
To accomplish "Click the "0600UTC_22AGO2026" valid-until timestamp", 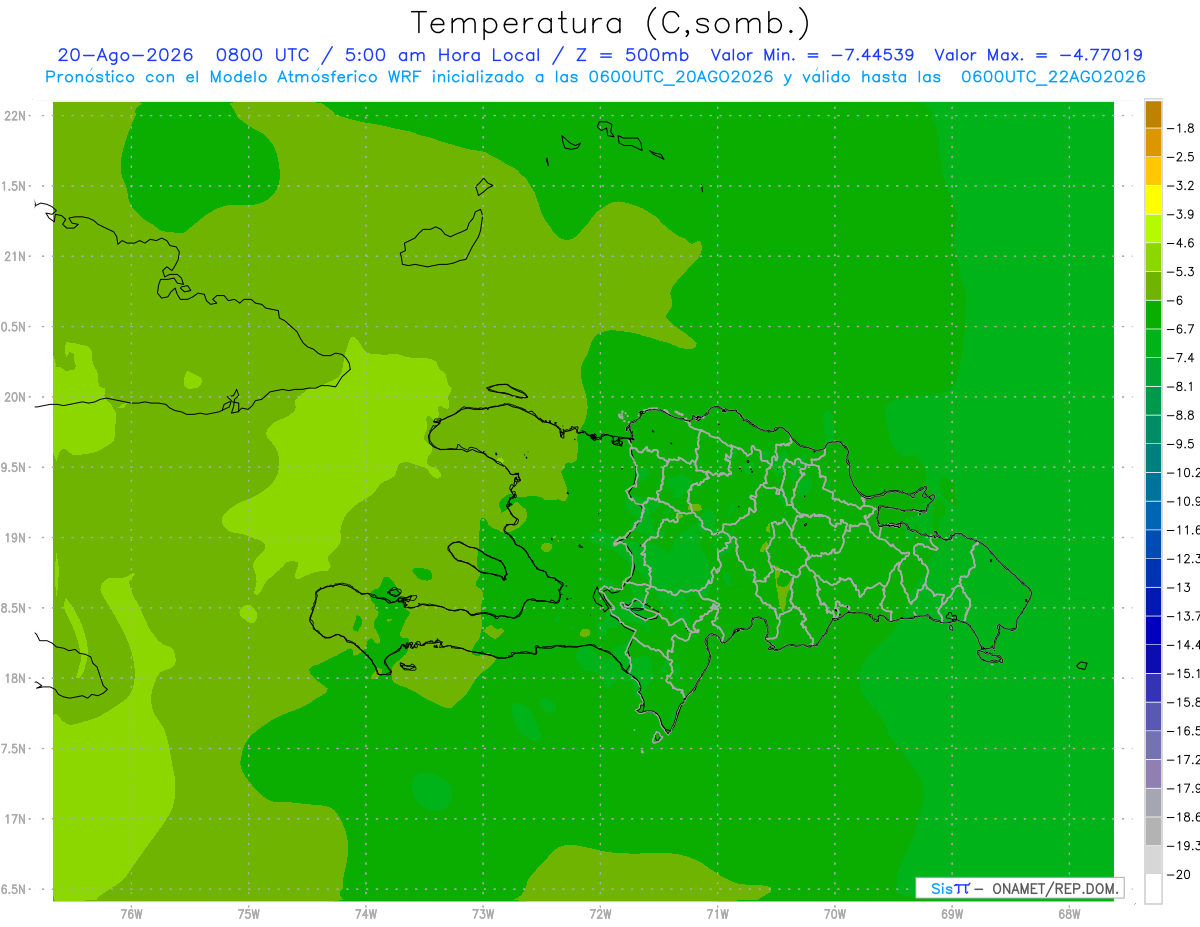I will [x=1053, y=77].
